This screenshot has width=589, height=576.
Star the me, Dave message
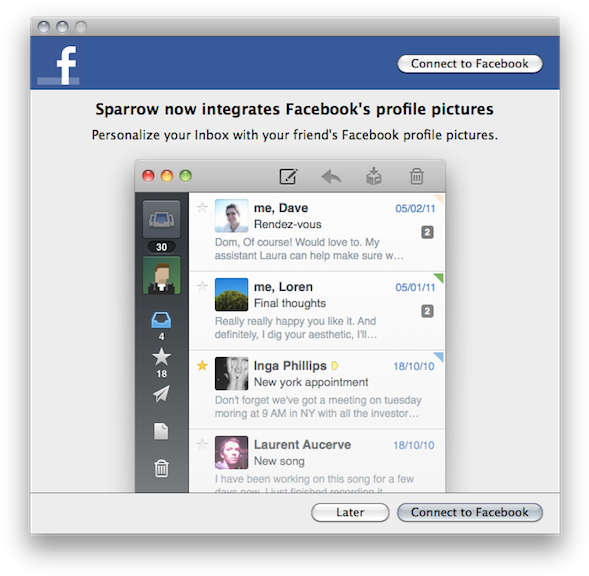[202, 207]
